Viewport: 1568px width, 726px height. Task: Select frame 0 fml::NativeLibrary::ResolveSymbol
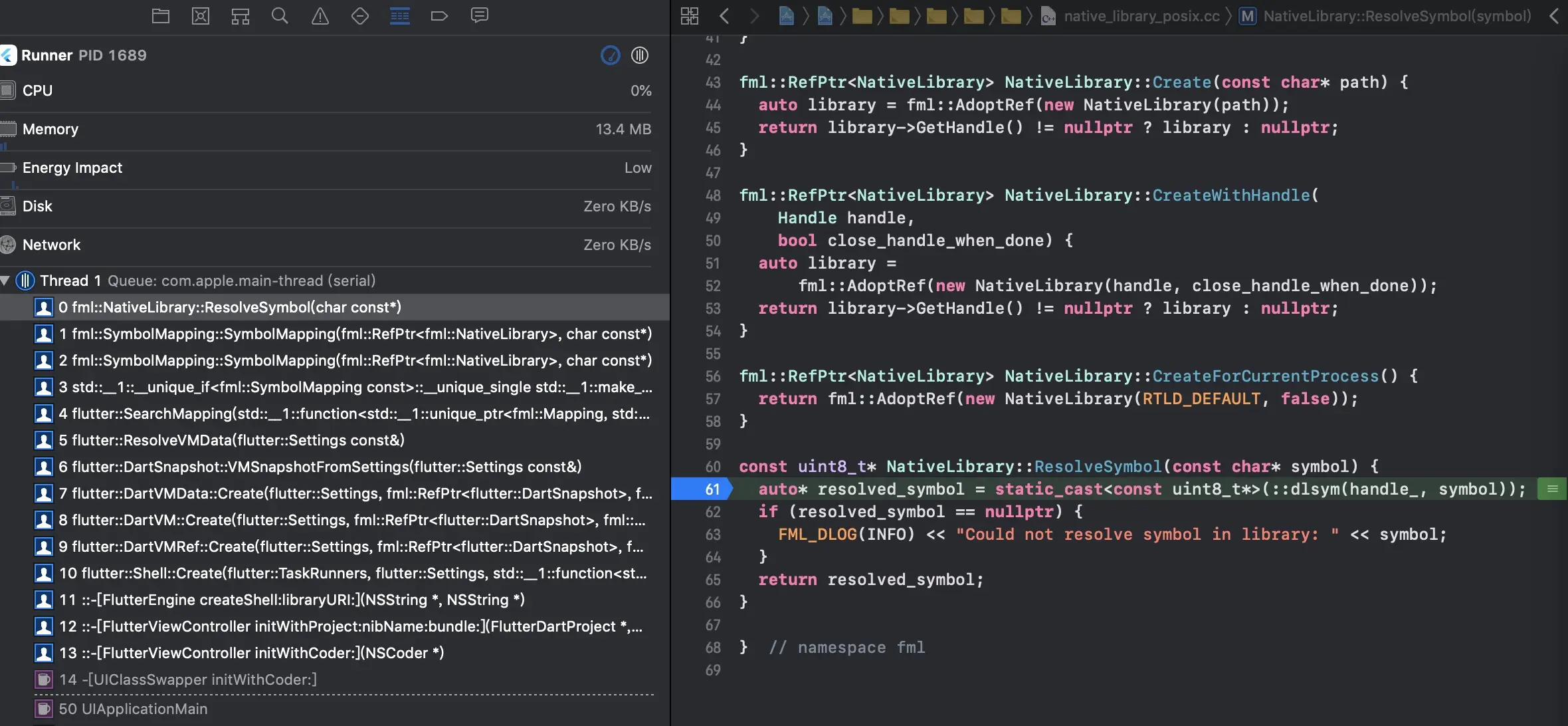[x=335, y=307]
